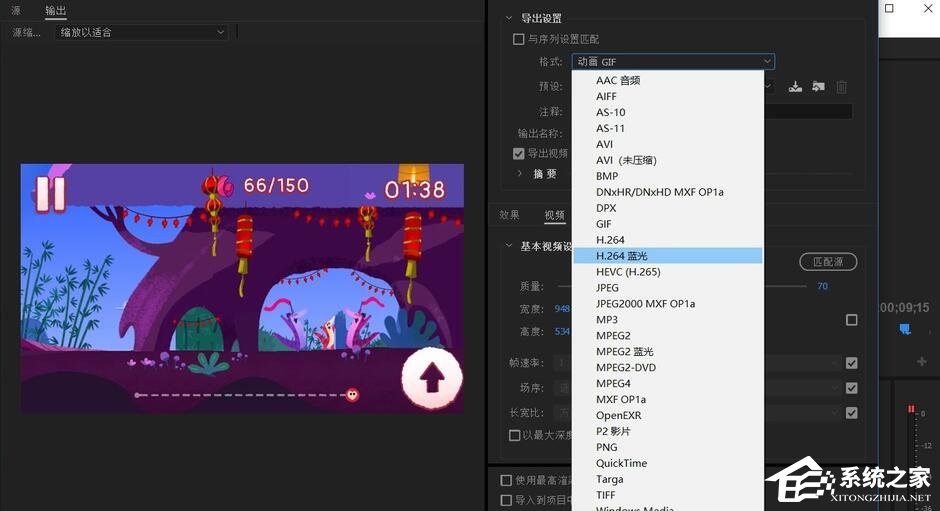
Task: Select MXF OP1a format
Action: click(668, 399)
